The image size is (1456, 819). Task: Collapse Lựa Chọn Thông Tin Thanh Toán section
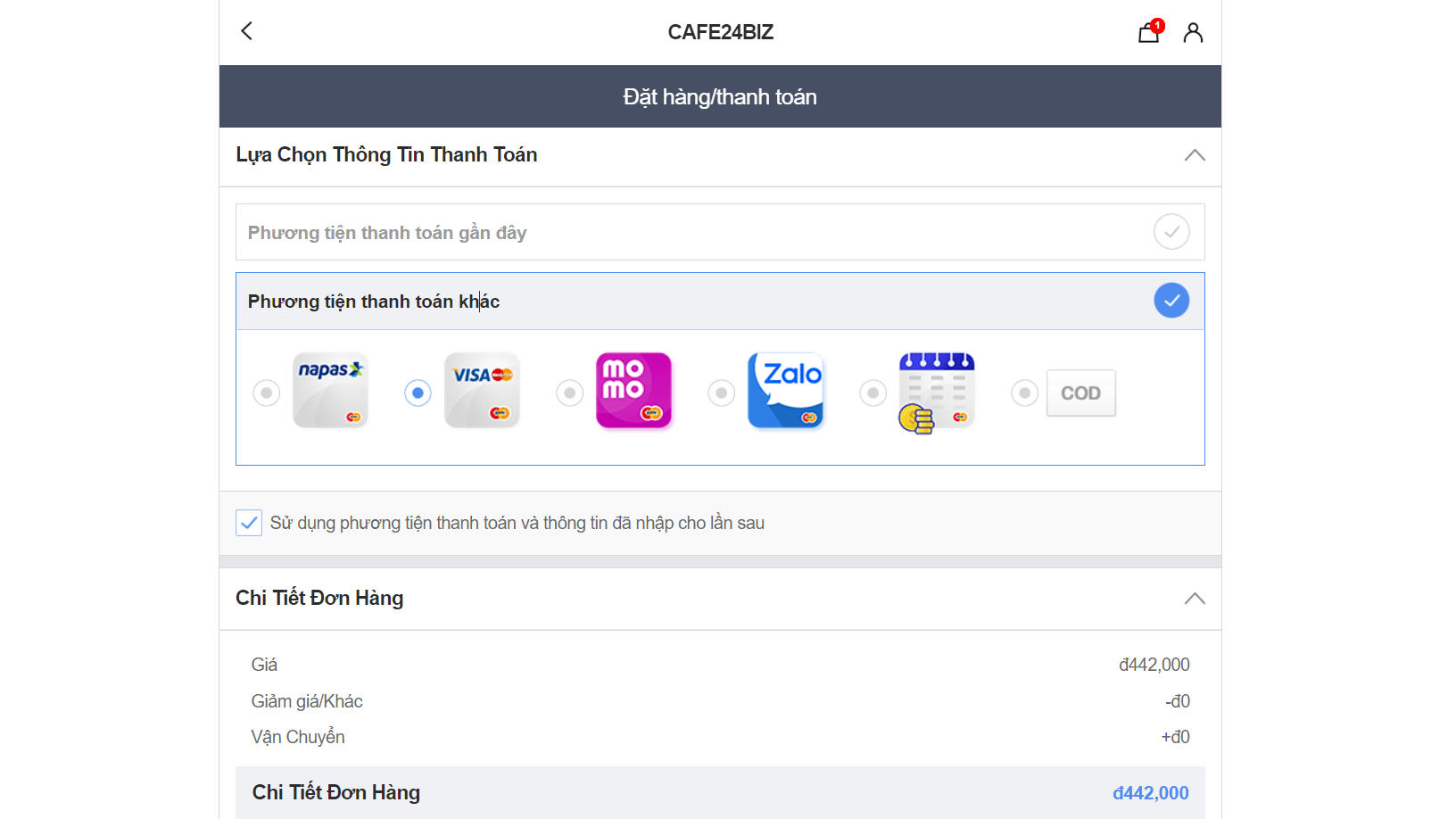coord(1194,155)
